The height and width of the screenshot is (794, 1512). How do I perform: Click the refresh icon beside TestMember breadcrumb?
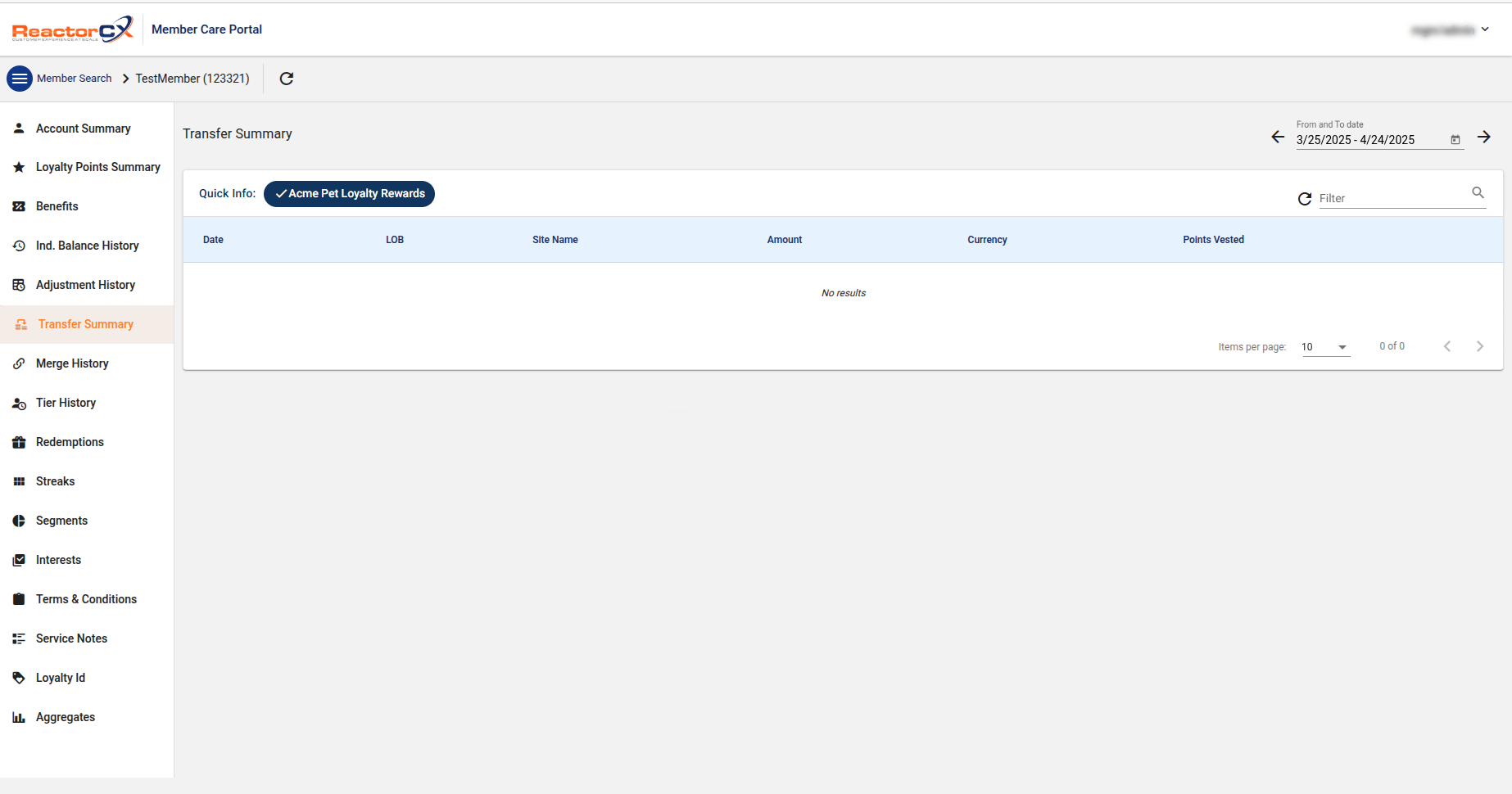[x=287, y=79]
